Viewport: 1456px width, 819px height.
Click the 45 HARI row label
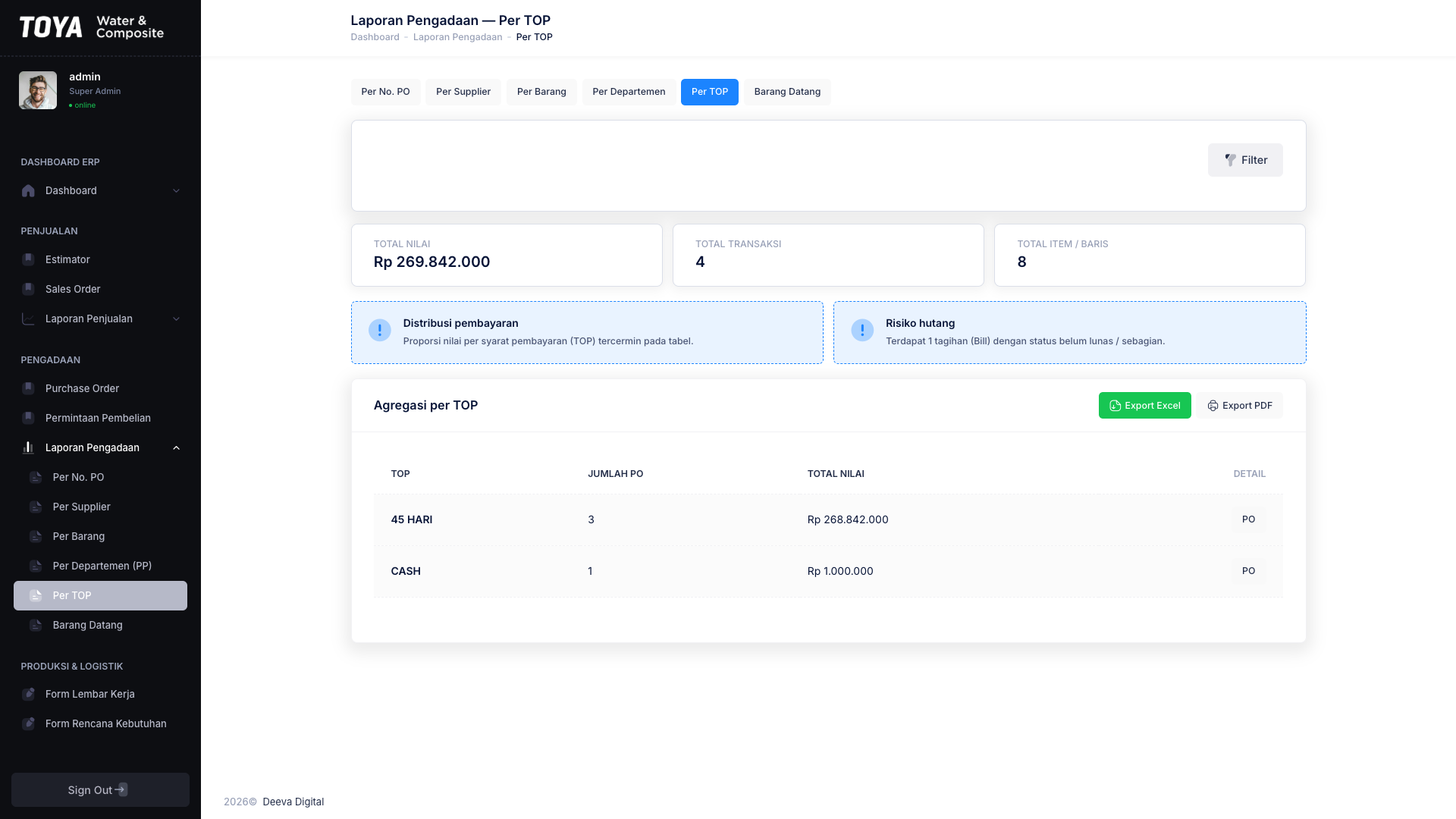point(412,519)
